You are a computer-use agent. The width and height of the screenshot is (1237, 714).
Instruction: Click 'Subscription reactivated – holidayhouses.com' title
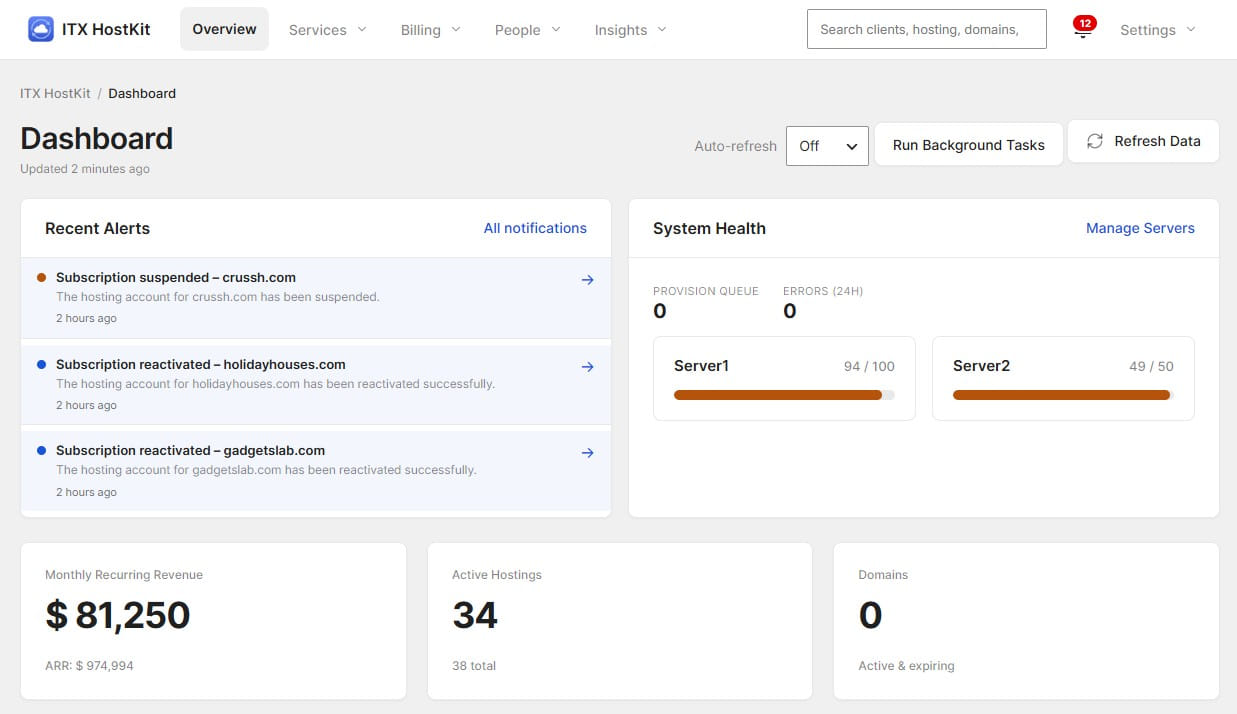click(x=201, y=364)
